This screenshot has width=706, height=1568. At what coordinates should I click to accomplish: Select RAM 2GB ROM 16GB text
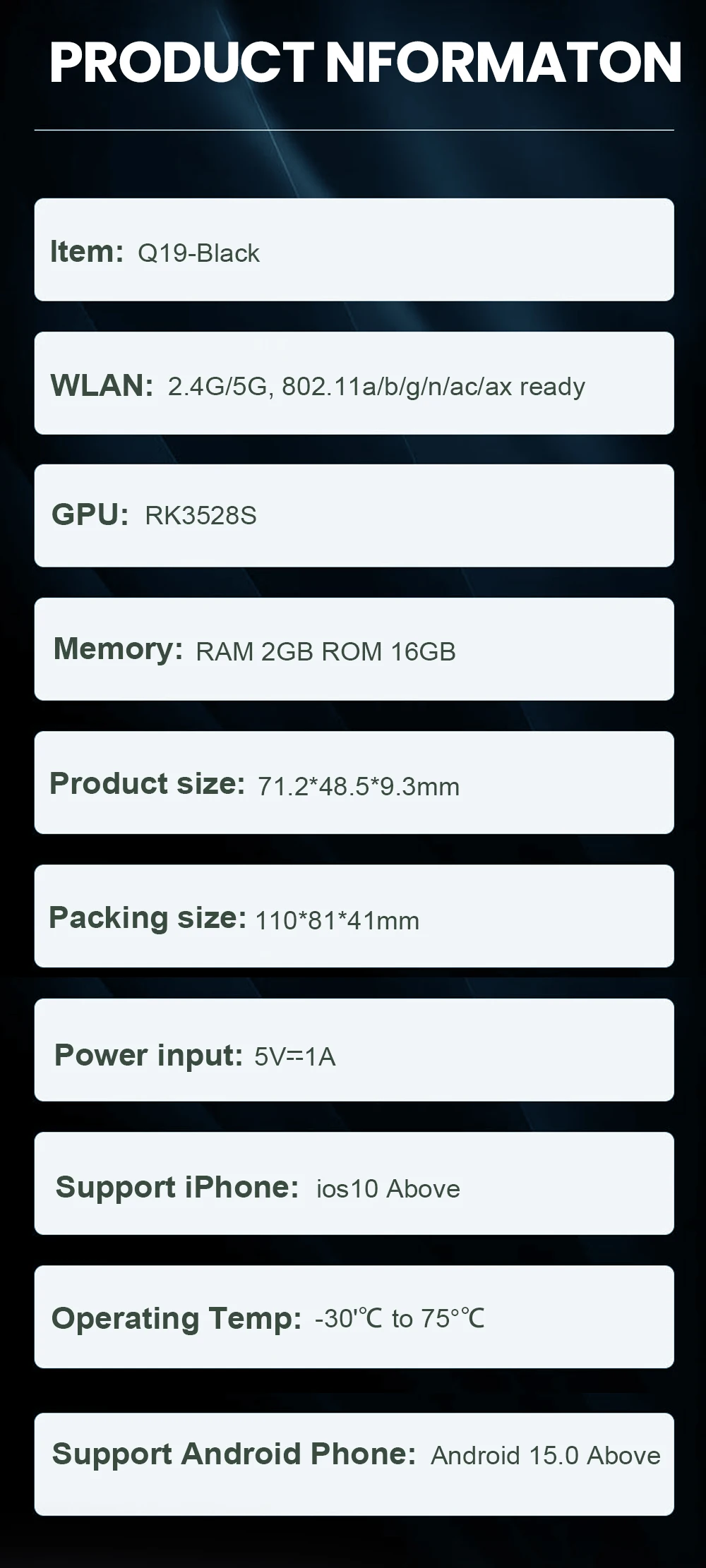[x=325, y=651]
